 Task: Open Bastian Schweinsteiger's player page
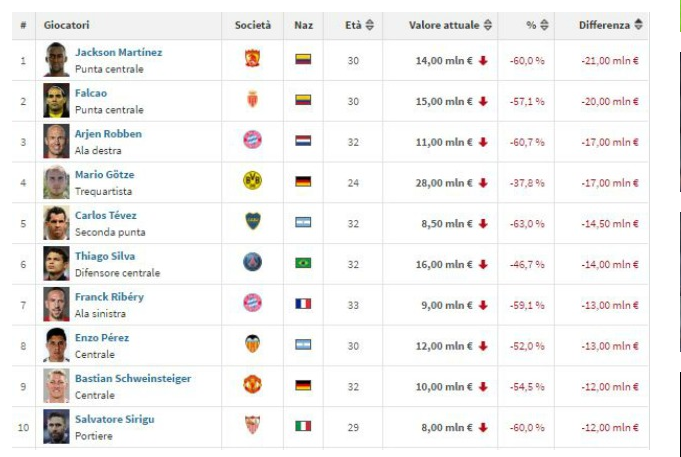tap(132, 378)
